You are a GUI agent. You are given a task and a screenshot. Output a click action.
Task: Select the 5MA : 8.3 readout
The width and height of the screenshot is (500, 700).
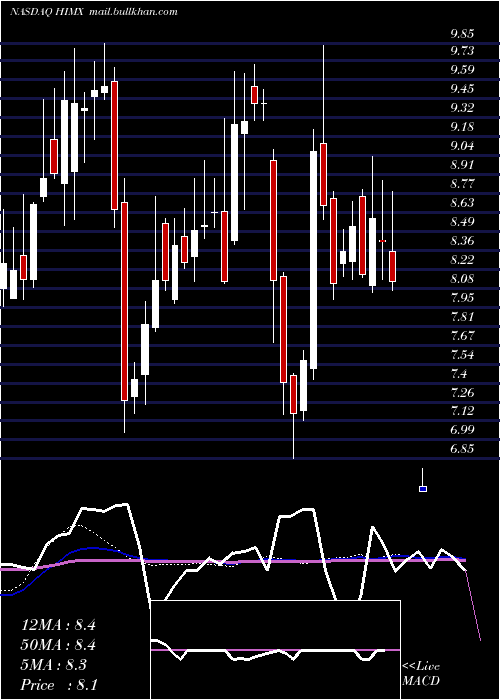point(54,665)
